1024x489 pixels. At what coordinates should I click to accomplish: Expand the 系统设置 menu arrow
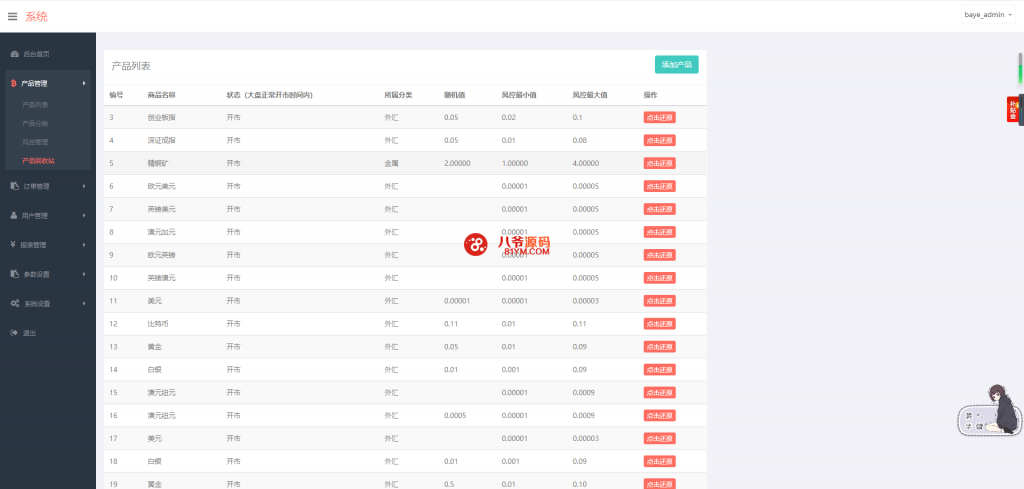click(x=84, y=304)
